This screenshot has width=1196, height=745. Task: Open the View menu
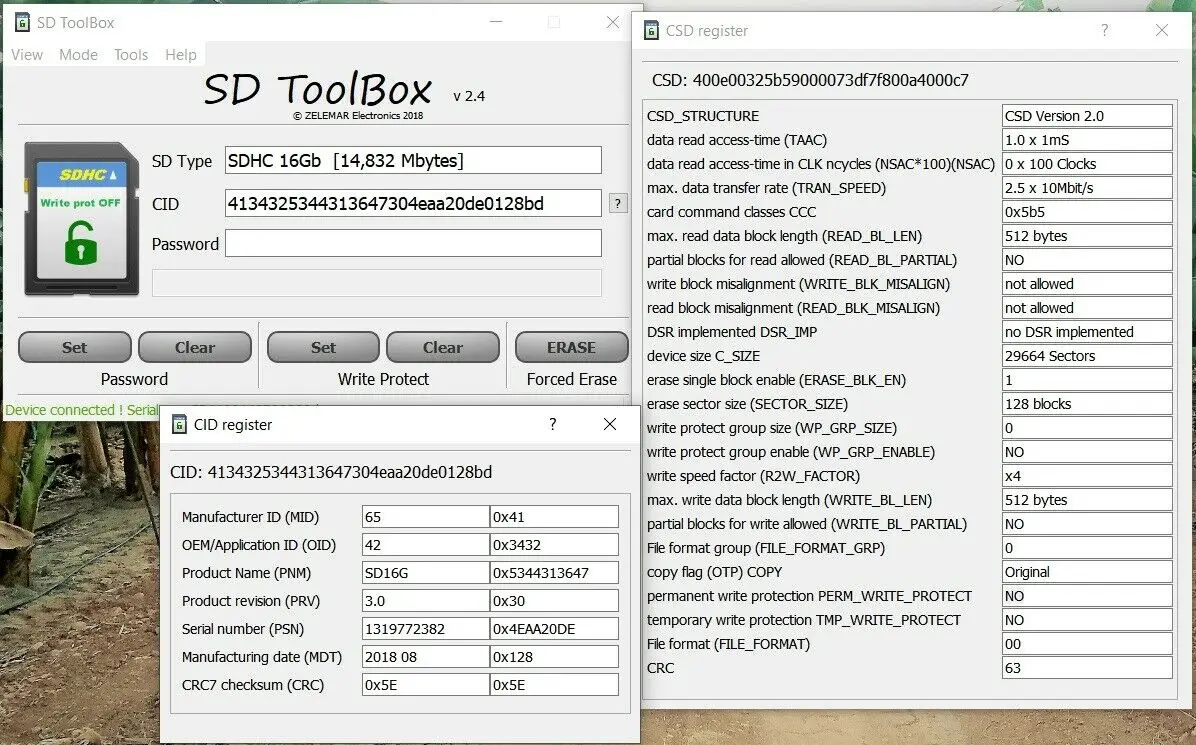click(x=27, y=55)
